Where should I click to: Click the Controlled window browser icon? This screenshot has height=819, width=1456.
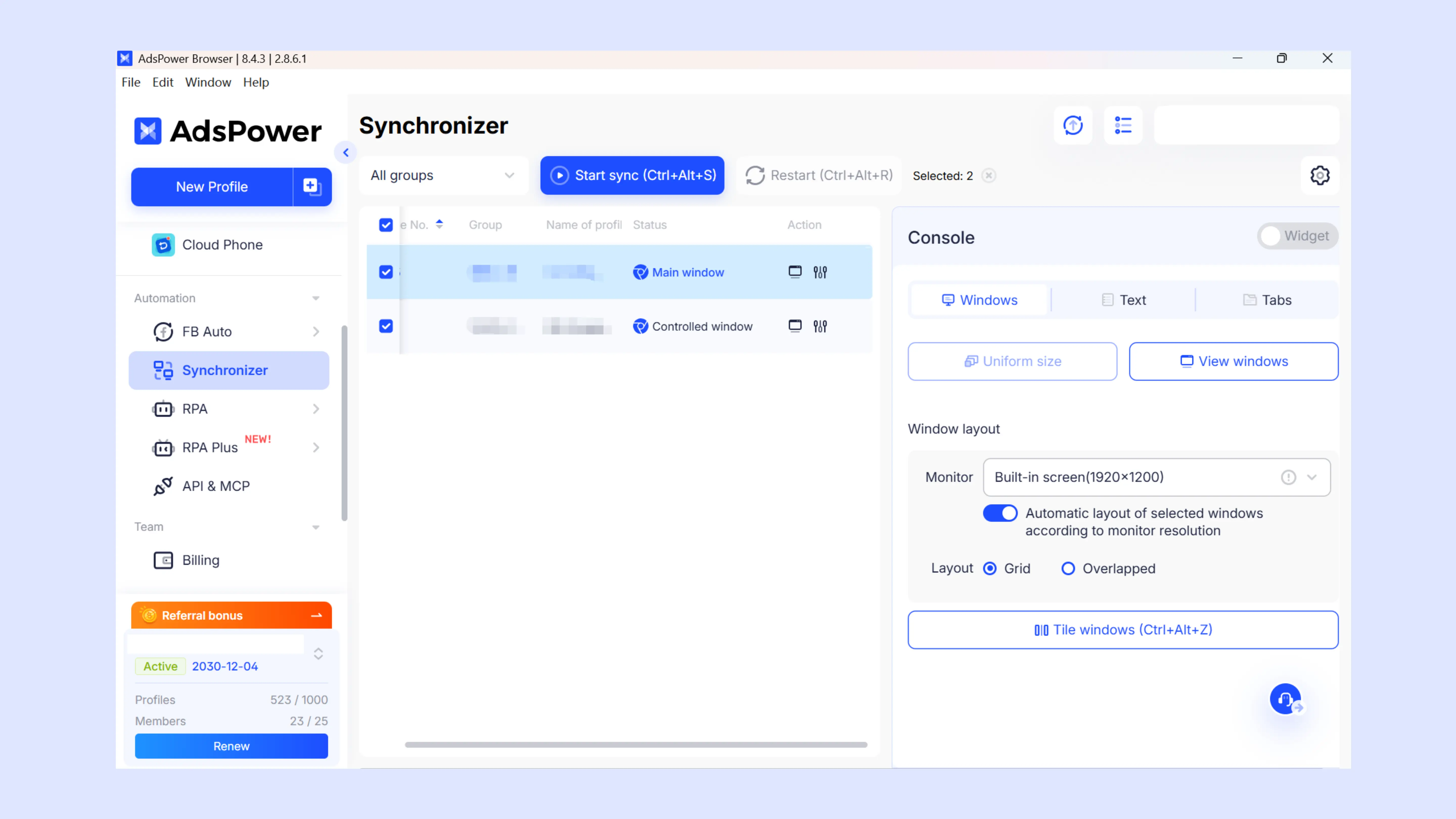(x=640, y=326)
